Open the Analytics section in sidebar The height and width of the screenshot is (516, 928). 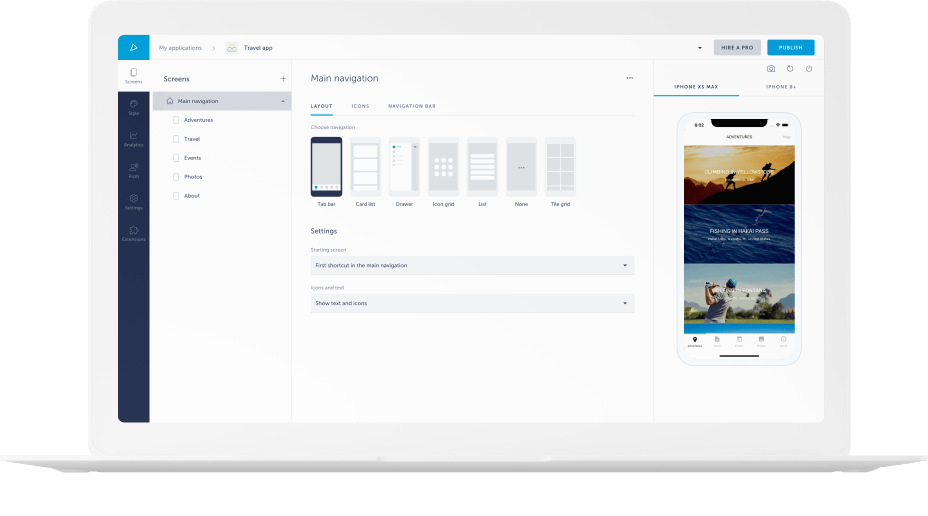coord(134,138)
